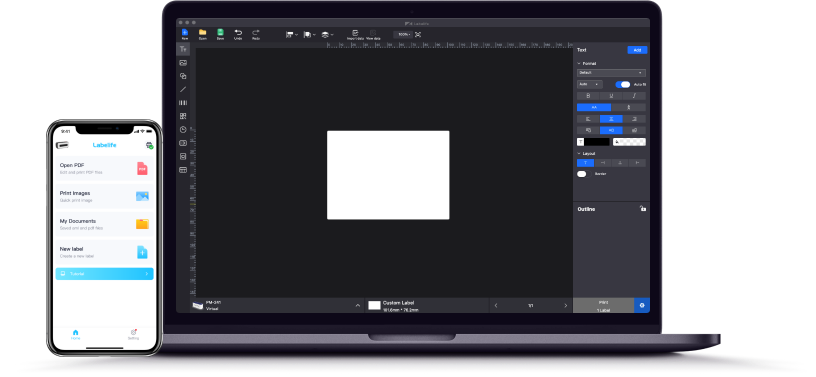816x377 pixels.
Task: Open PDF option in phone app
Action: click(x=104, y=168)
